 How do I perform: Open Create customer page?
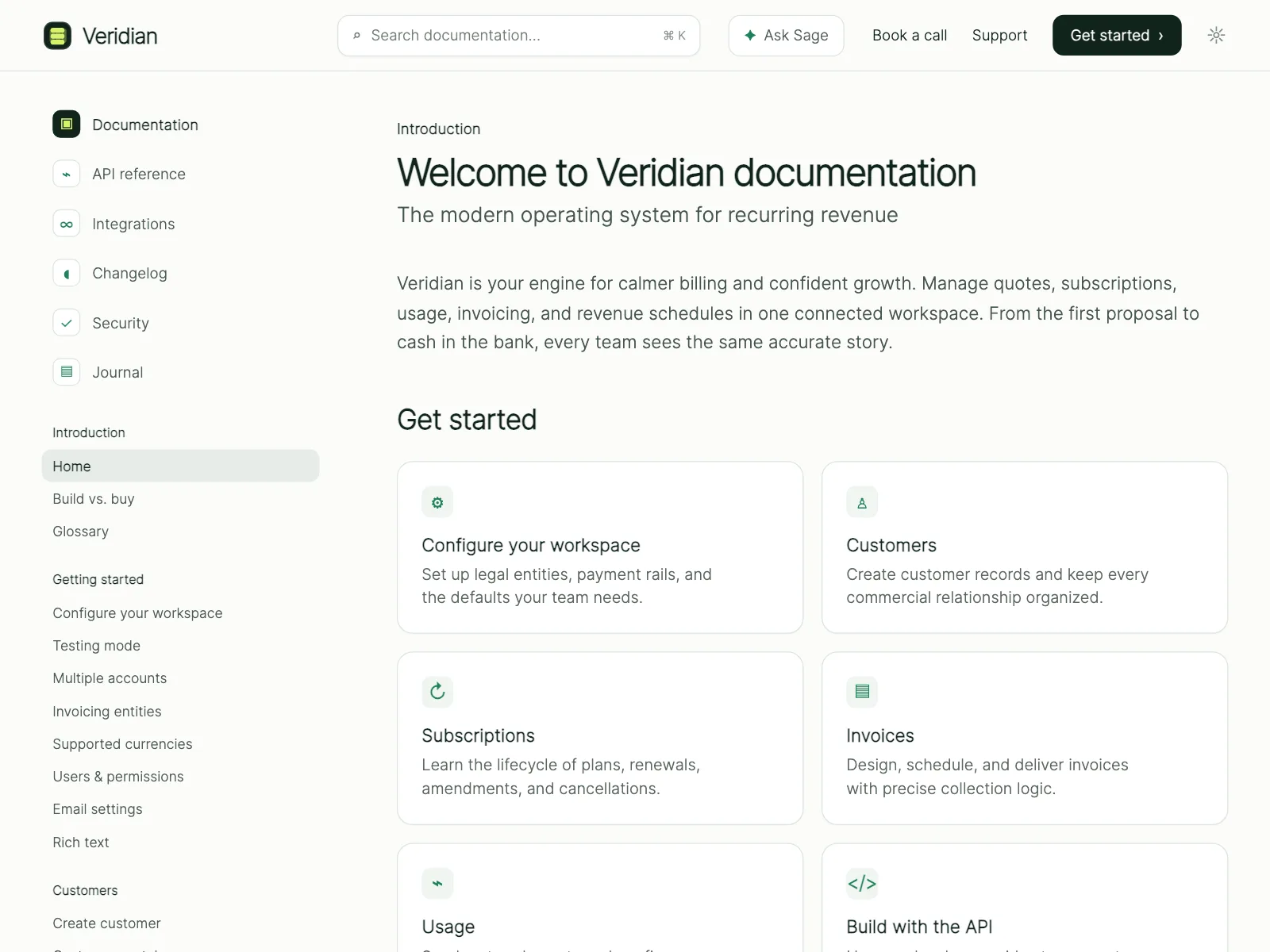tap(106, 923)
